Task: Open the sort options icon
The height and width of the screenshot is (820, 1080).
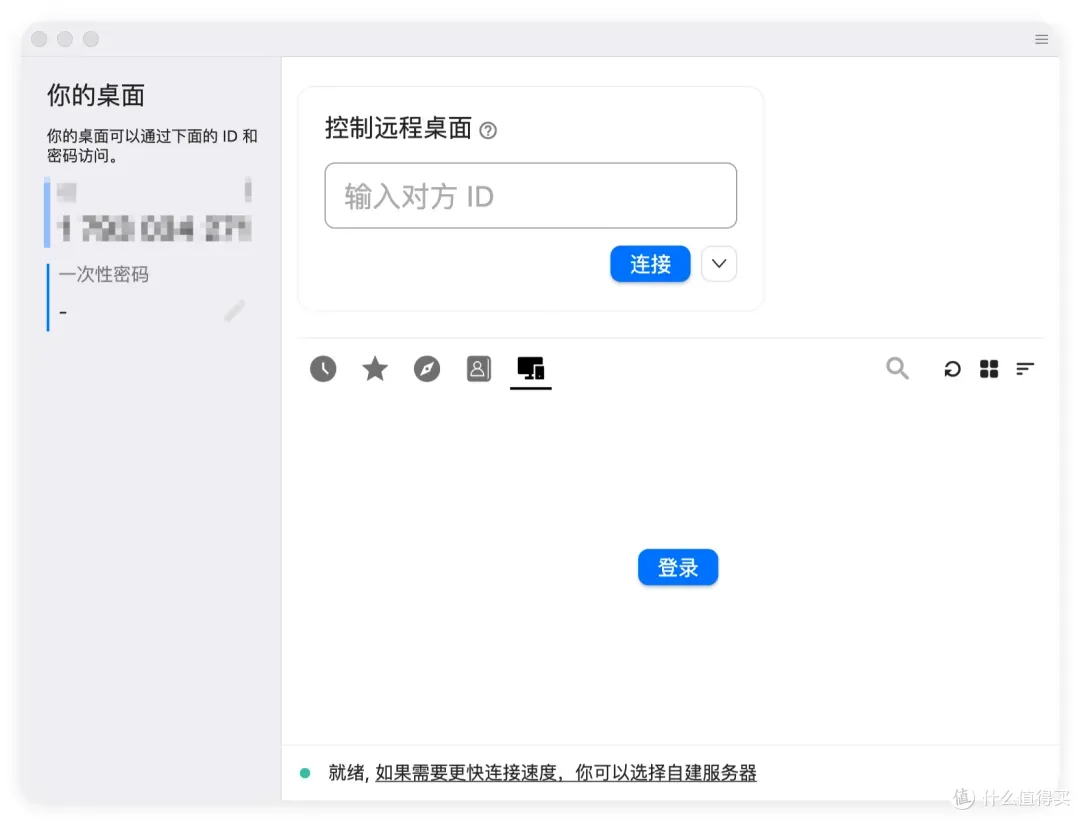Action: 1025,369
